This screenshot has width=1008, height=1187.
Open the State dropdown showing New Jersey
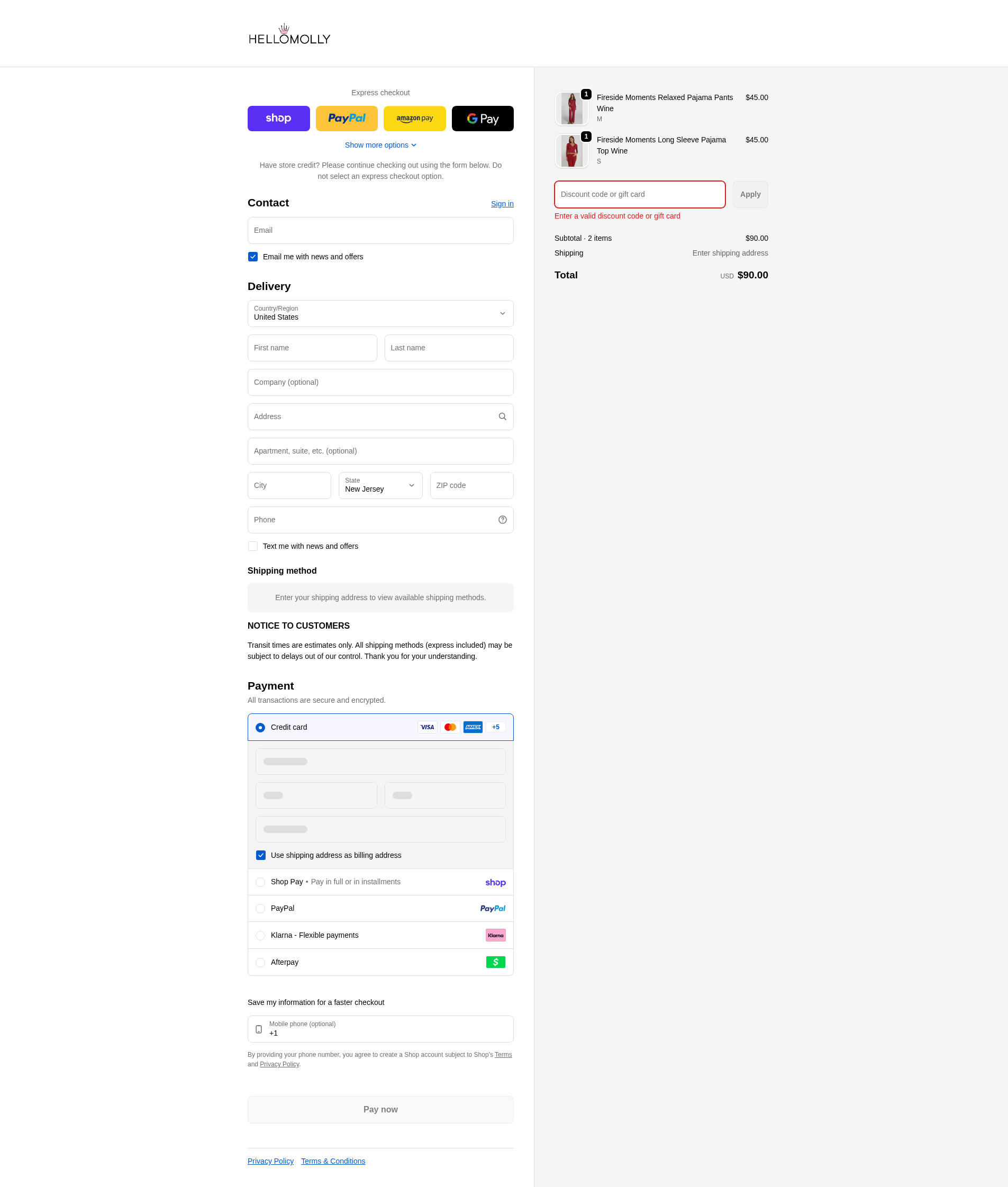tap(380, 485)
